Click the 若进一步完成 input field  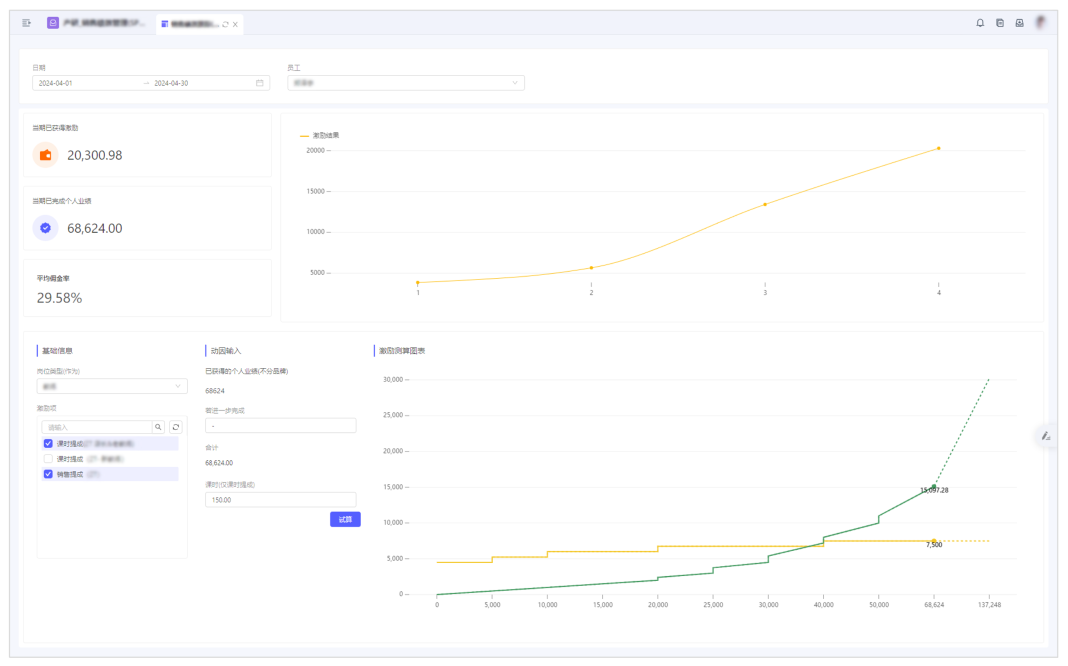tap(280, 426)
